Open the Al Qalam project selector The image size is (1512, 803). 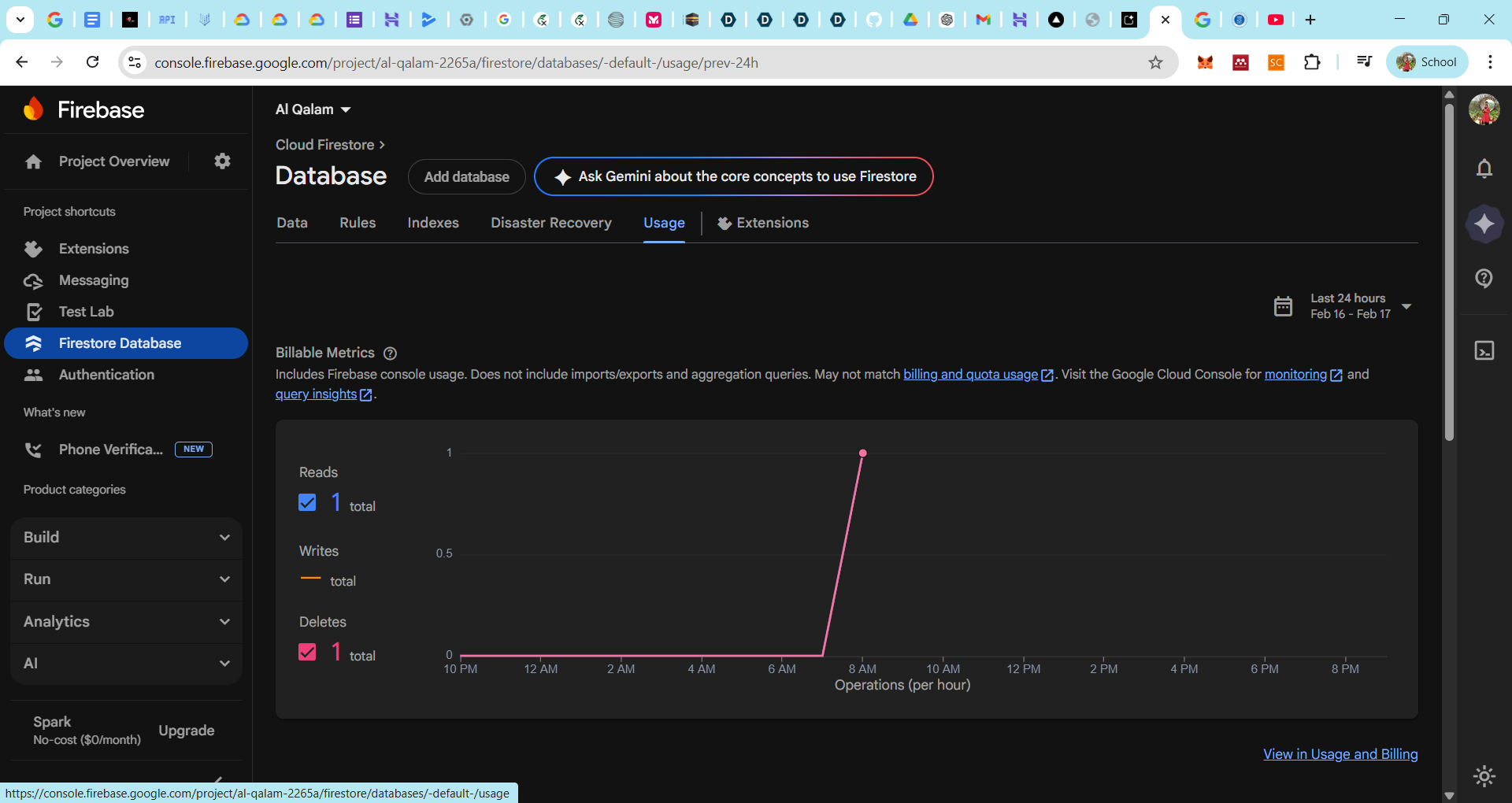[313, 109]
